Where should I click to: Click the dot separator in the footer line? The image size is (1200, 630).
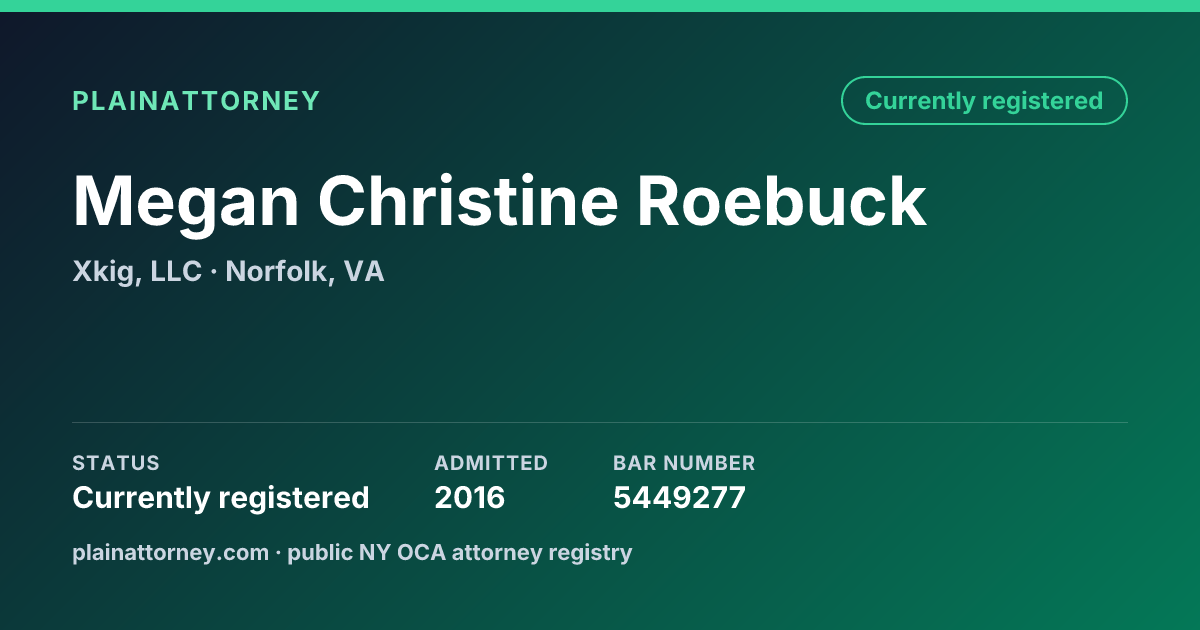click(279, 553)
